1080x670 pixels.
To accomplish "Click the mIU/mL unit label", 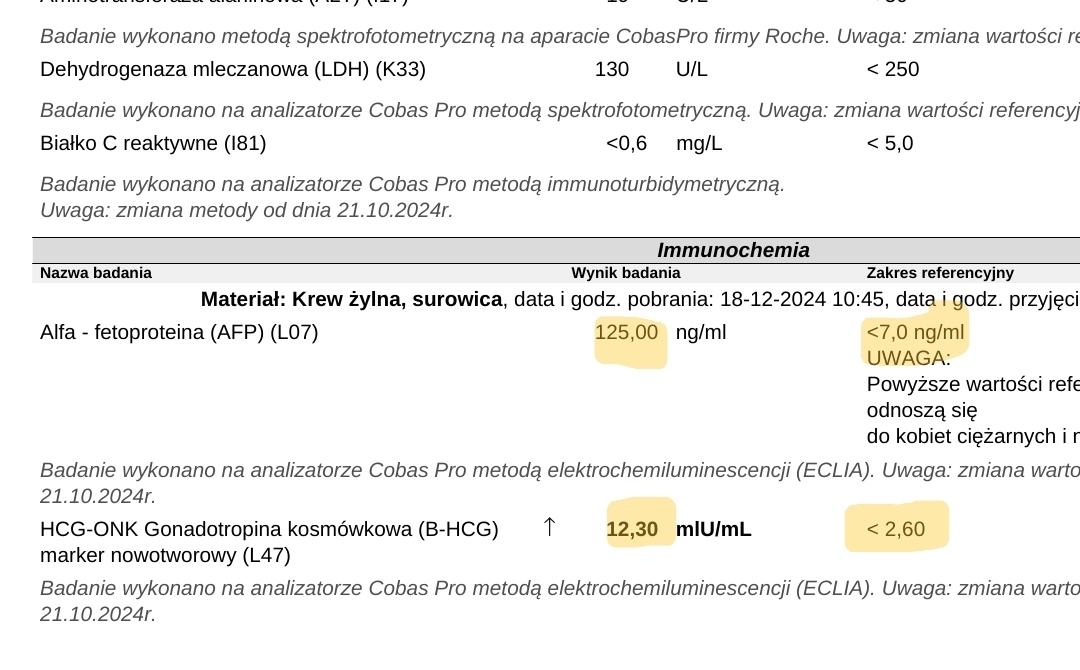I will pos(714,529).
